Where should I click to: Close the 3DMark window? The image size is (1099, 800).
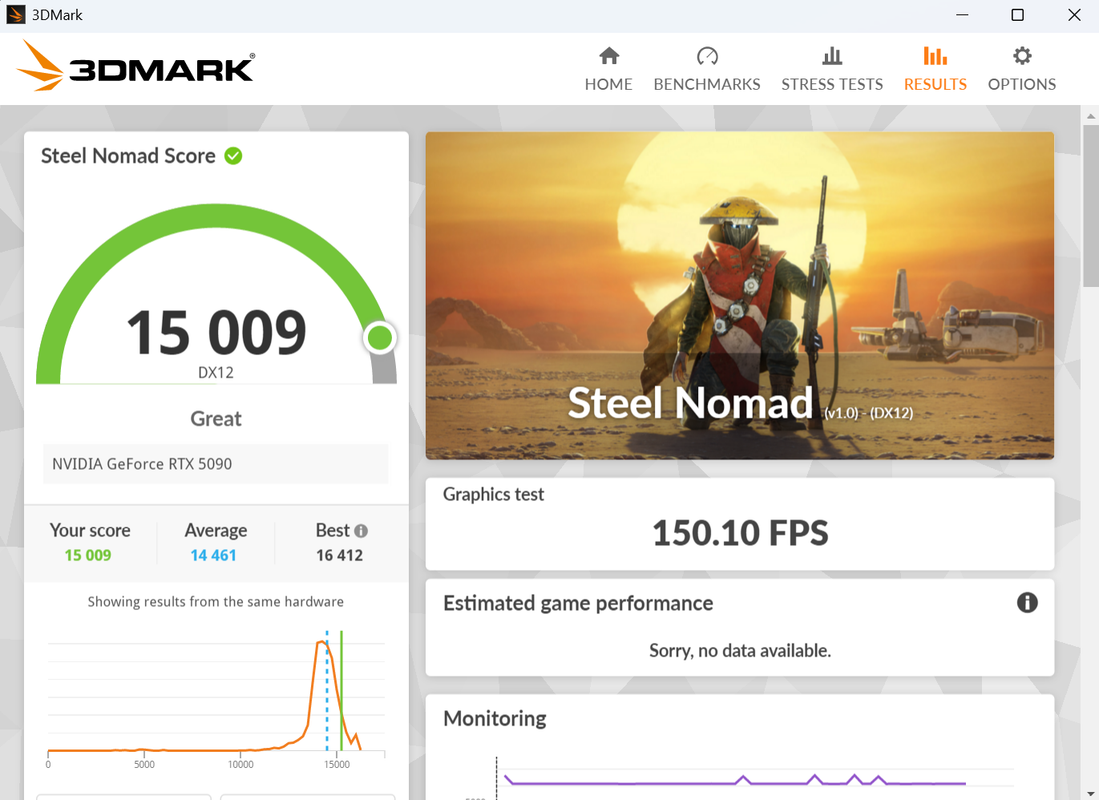click(x=1074, y=15)
